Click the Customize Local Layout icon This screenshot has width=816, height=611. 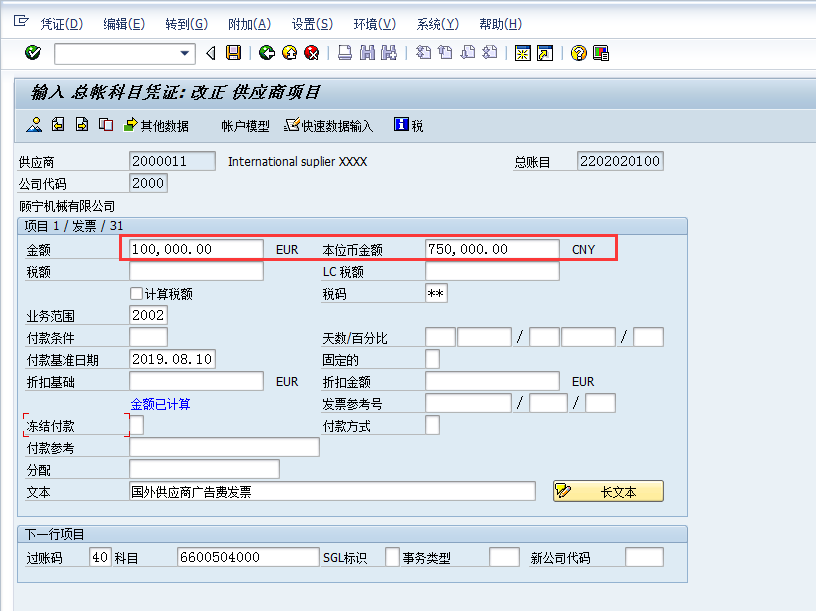(x=601, y=53)
